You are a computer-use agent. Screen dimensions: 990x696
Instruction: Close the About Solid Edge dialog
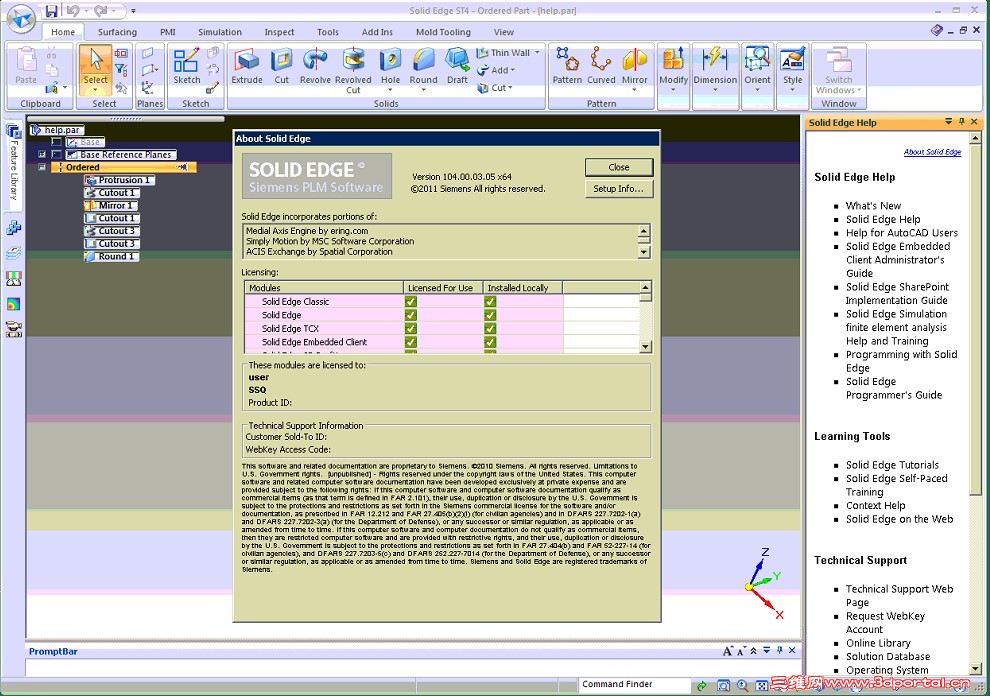coord(619,167)
